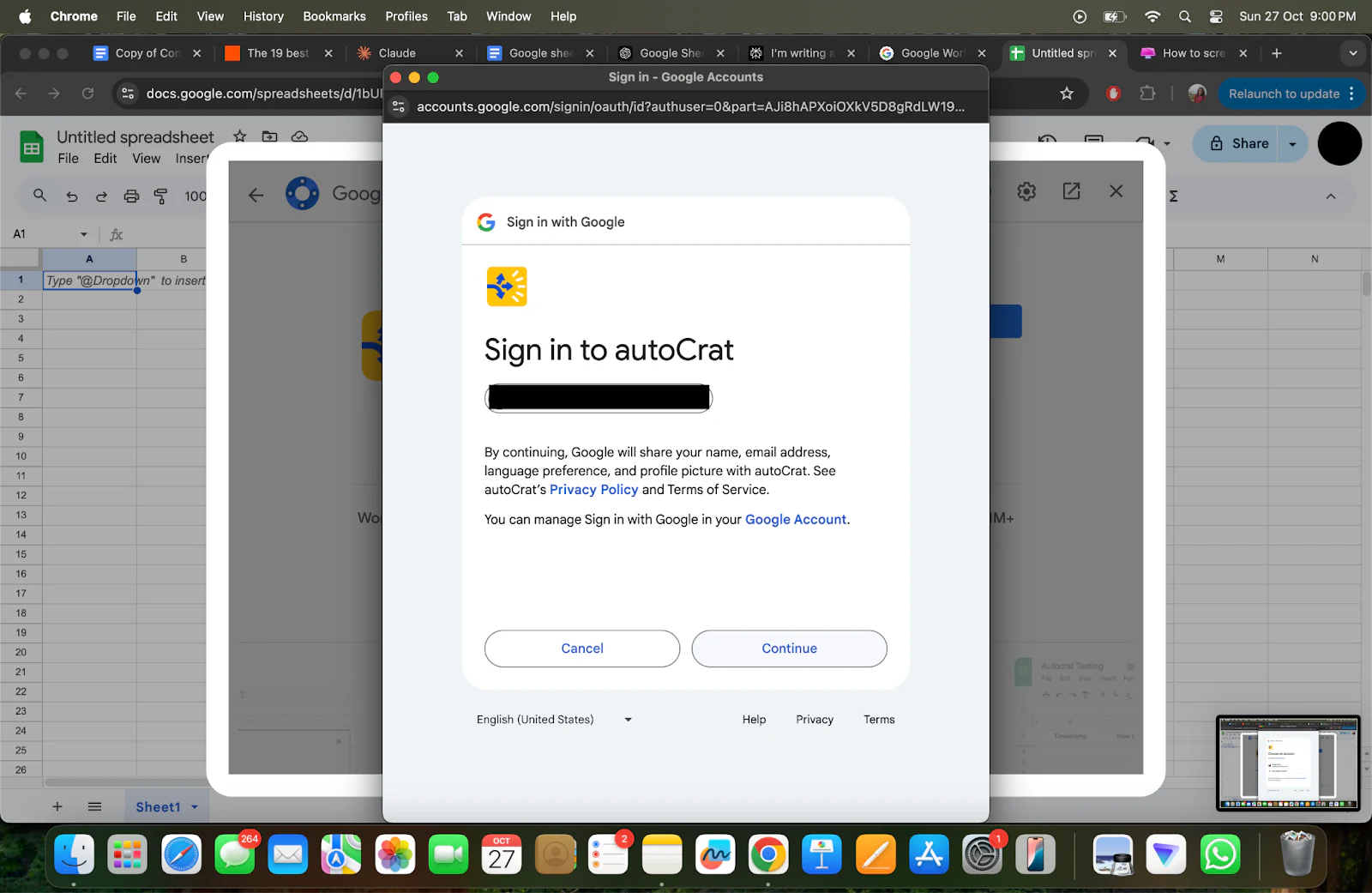
Task: Open File menu in Google Sheets
Action: coord(69,159)
